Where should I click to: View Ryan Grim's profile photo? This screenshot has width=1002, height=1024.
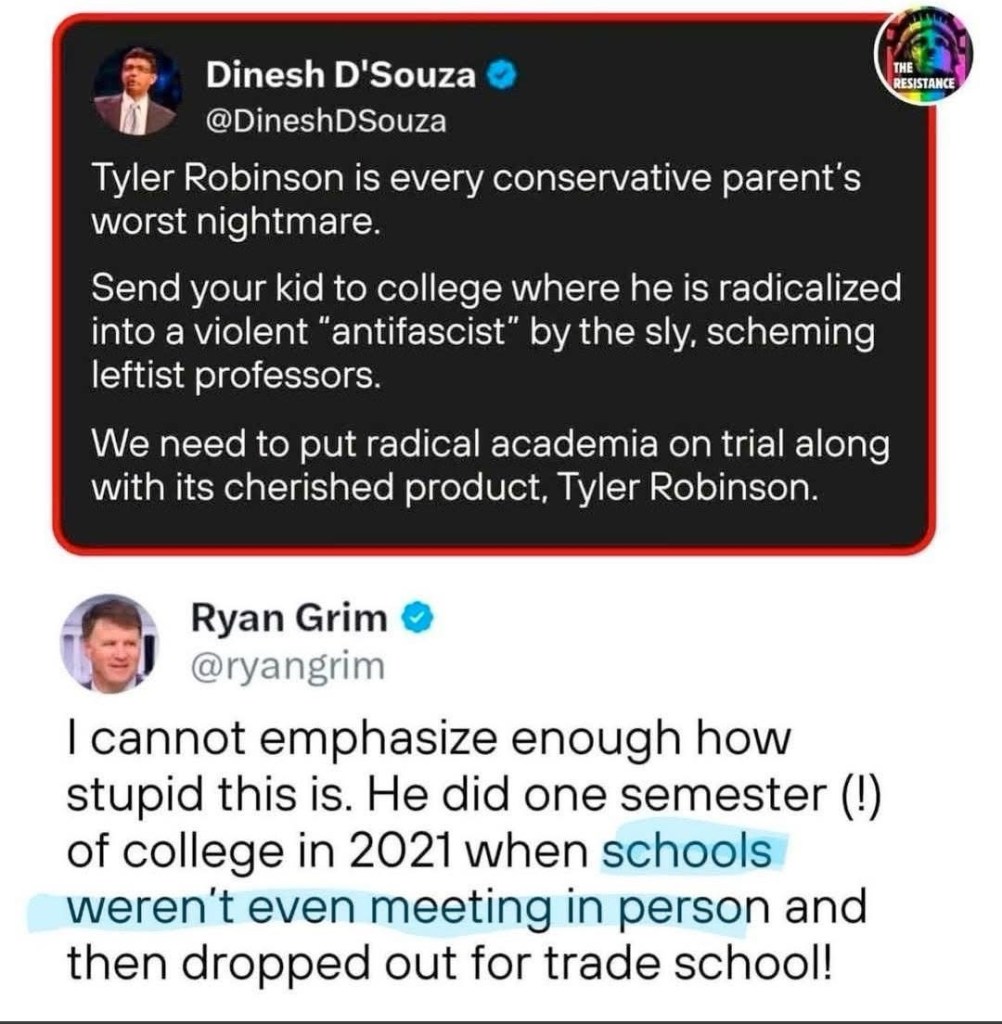(111, 646)
